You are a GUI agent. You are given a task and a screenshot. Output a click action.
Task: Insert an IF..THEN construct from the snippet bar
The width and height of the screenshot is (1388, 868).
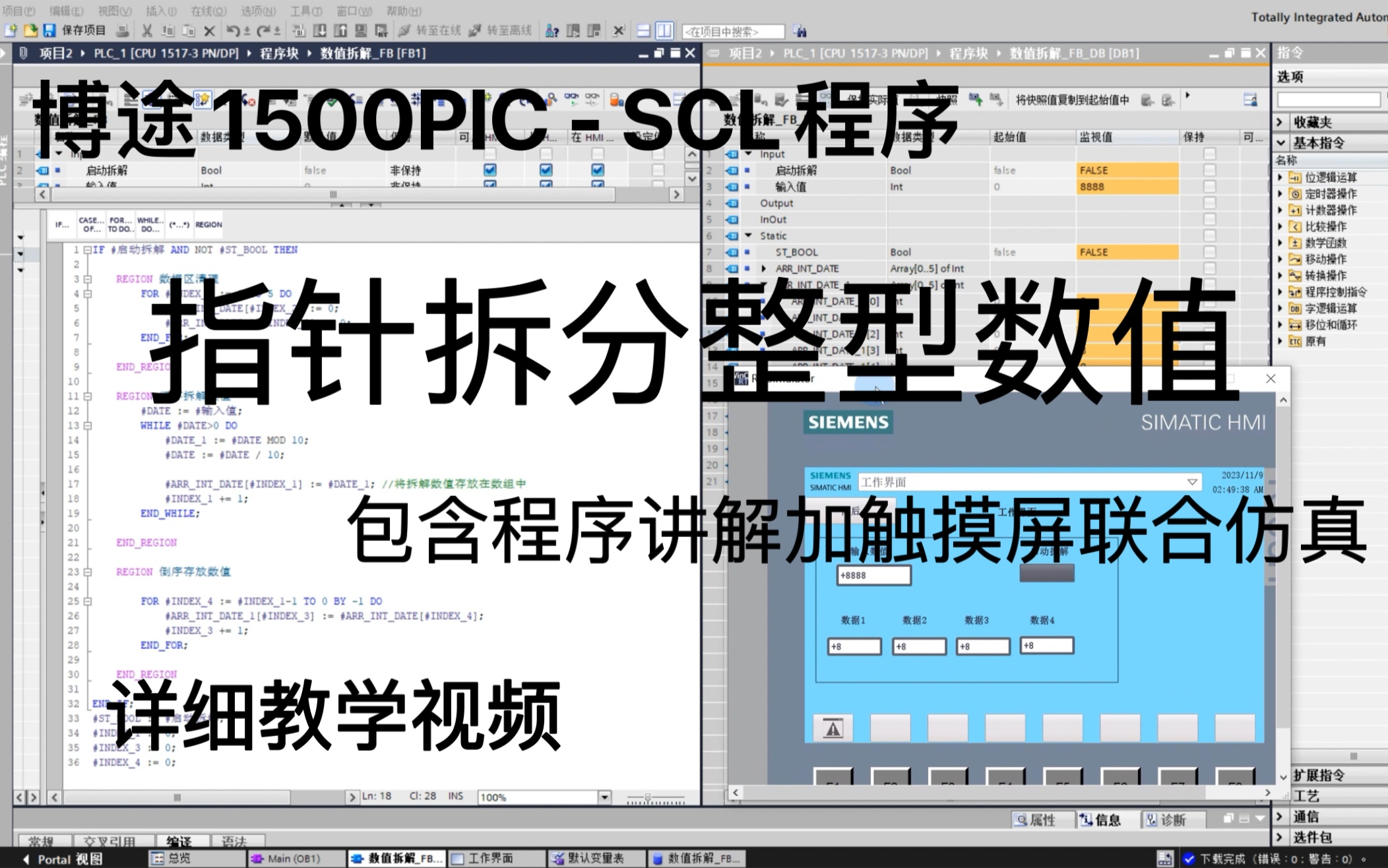(x=61, y=225)
